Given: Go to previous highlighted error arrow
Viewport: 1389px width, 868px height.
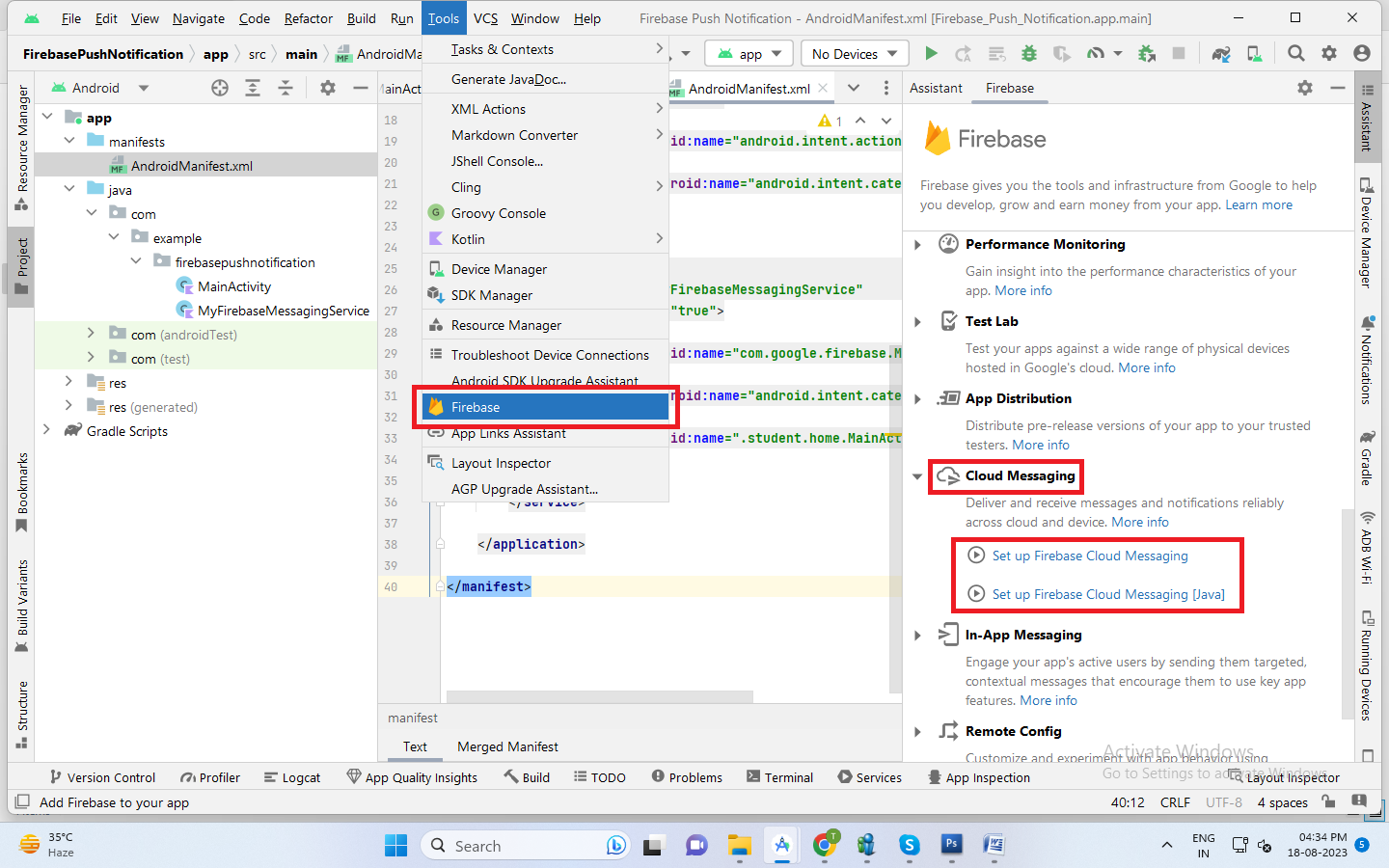Looking at the screenshot, I should 860,121.
